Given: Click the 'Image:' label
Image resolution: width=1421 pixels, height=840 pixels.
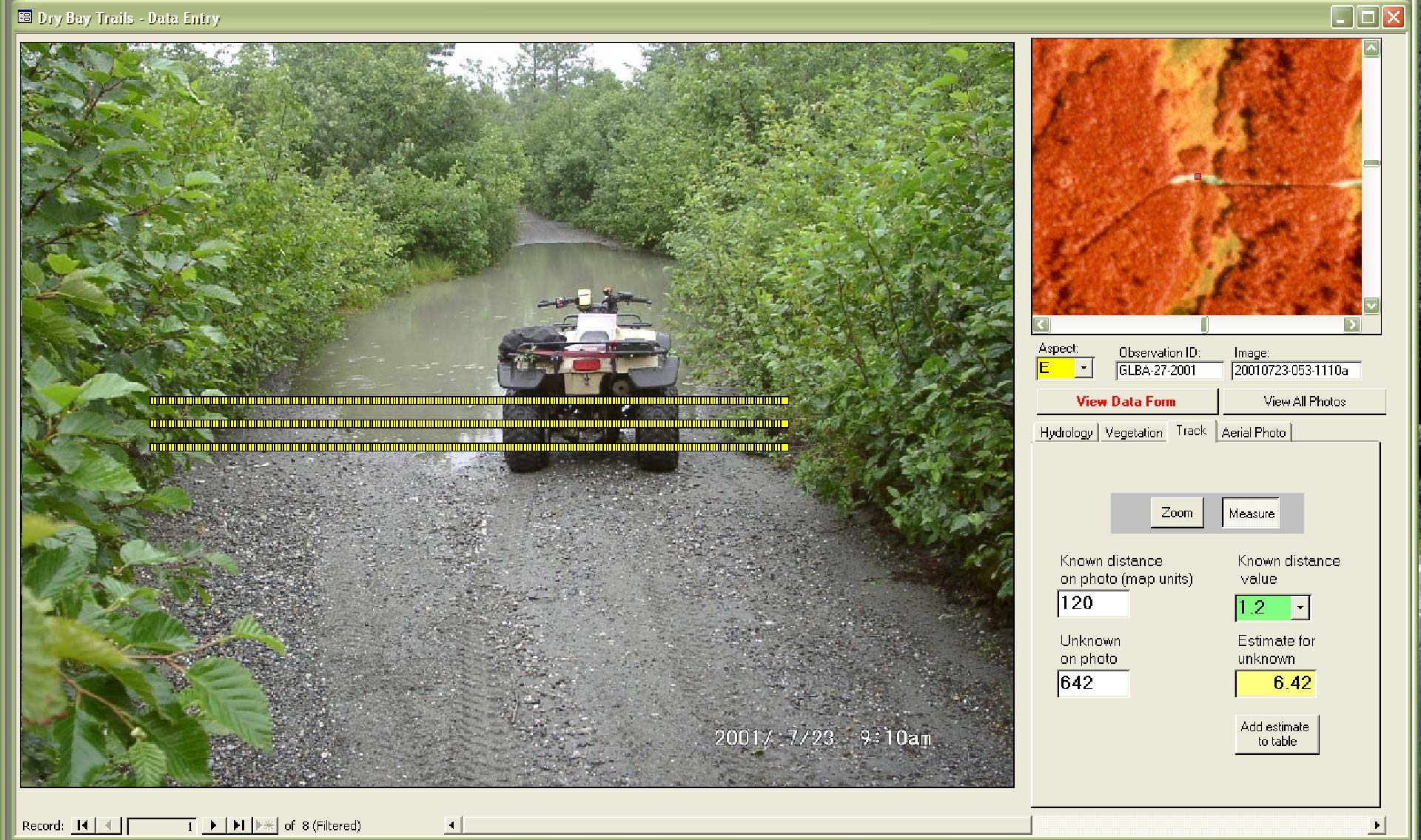Looking at the screenshot, I should click(1252, 353).
